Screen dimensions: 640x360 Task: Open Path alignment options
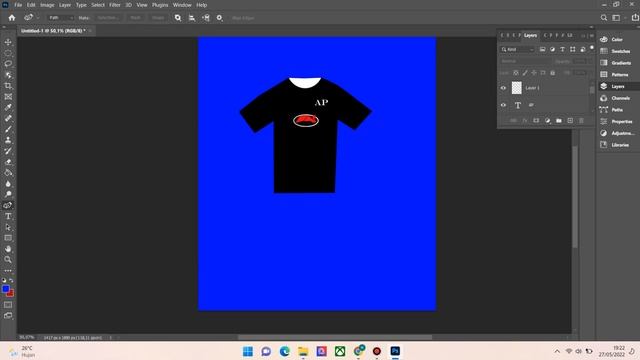[x=192, y=18]
